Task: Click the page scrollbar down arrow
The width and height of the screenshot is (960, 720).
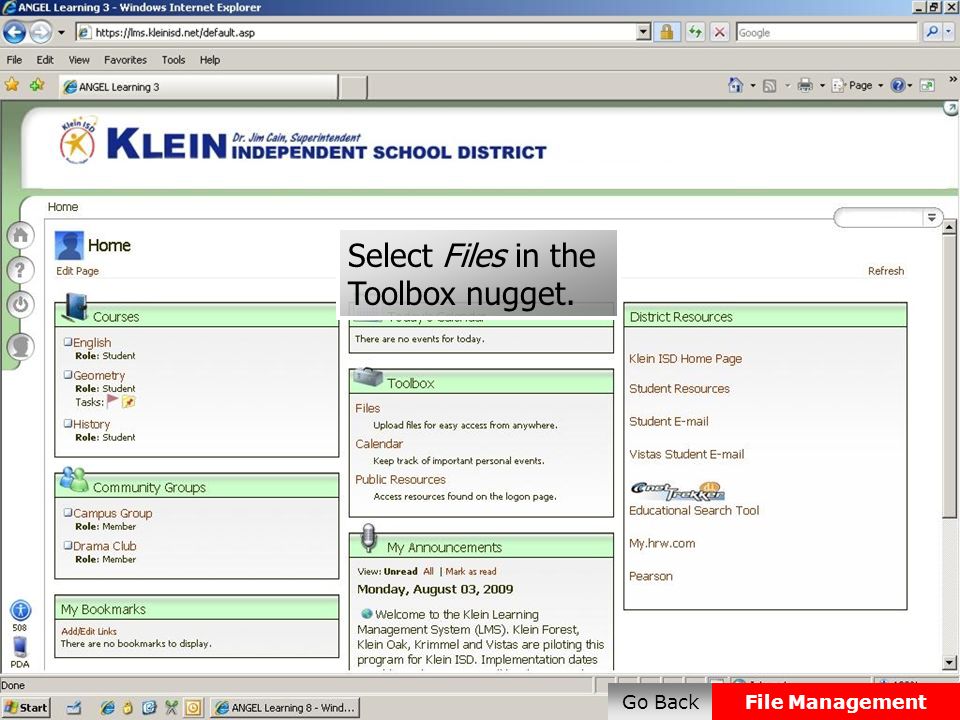Action: [949, 662]
